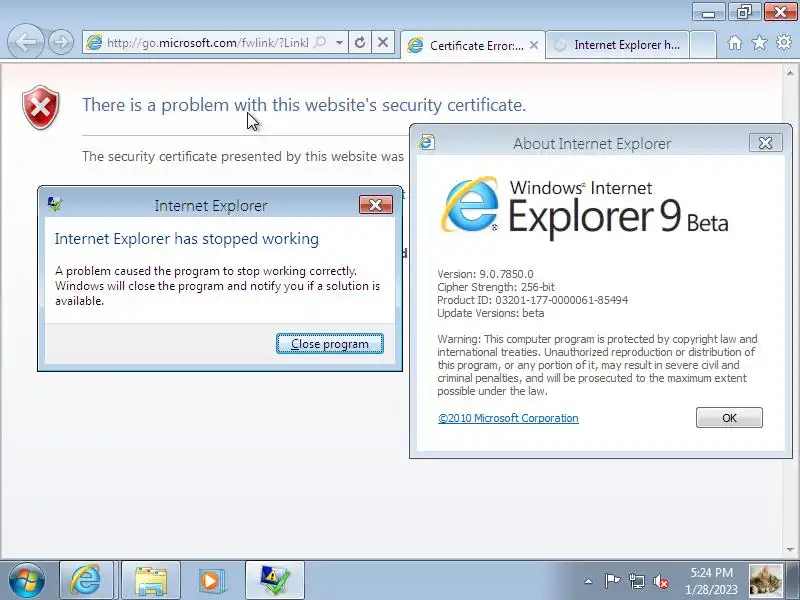Open the ©2010 Microsoft Corporation link
The image size is (800, 600).
(508, 418)
